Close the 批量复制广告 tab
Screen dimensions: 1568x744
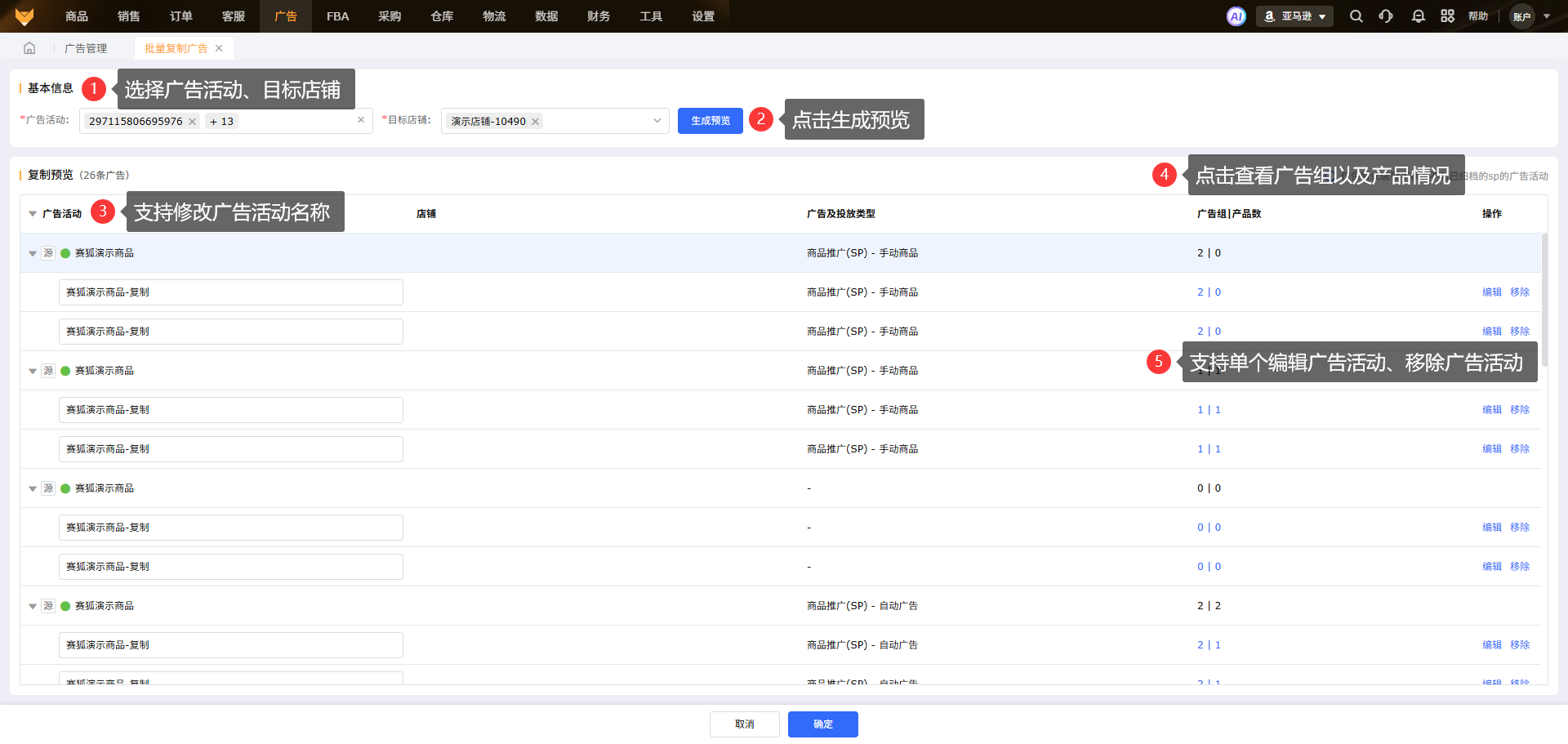coord(219,48)
